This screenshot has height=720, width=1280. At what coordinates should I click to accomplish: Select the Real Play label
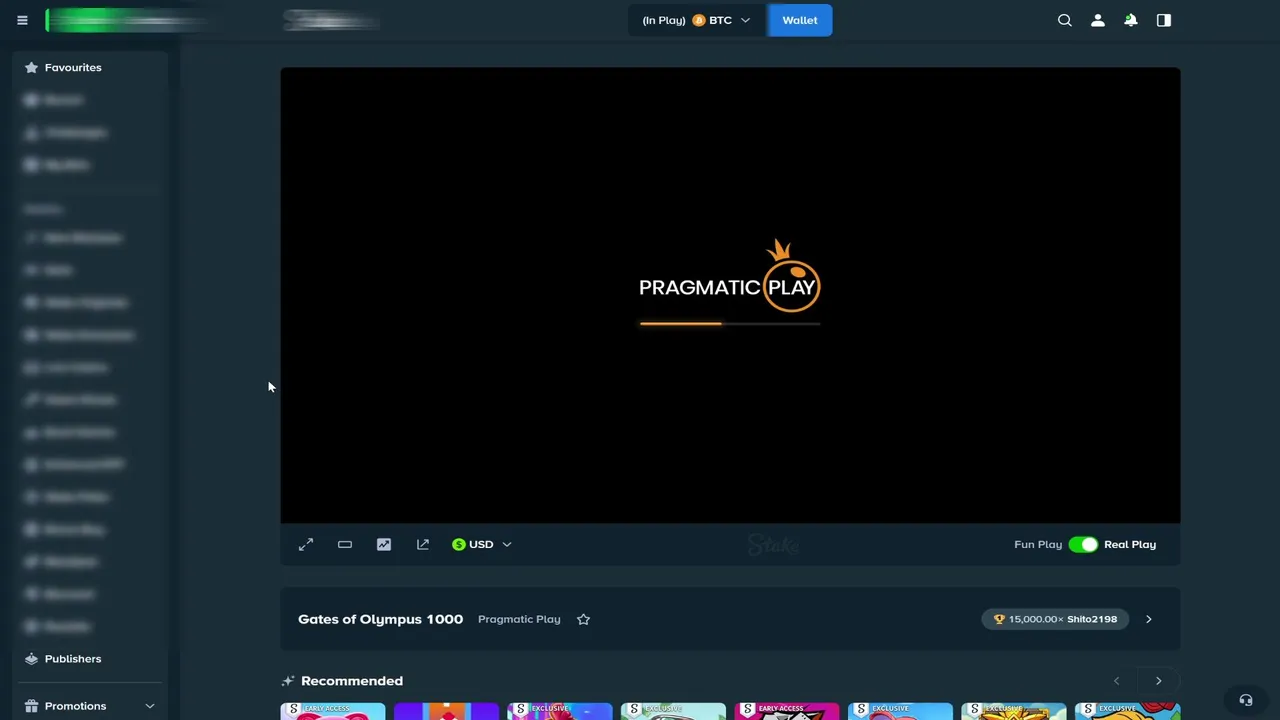(x=1130, y=544)
